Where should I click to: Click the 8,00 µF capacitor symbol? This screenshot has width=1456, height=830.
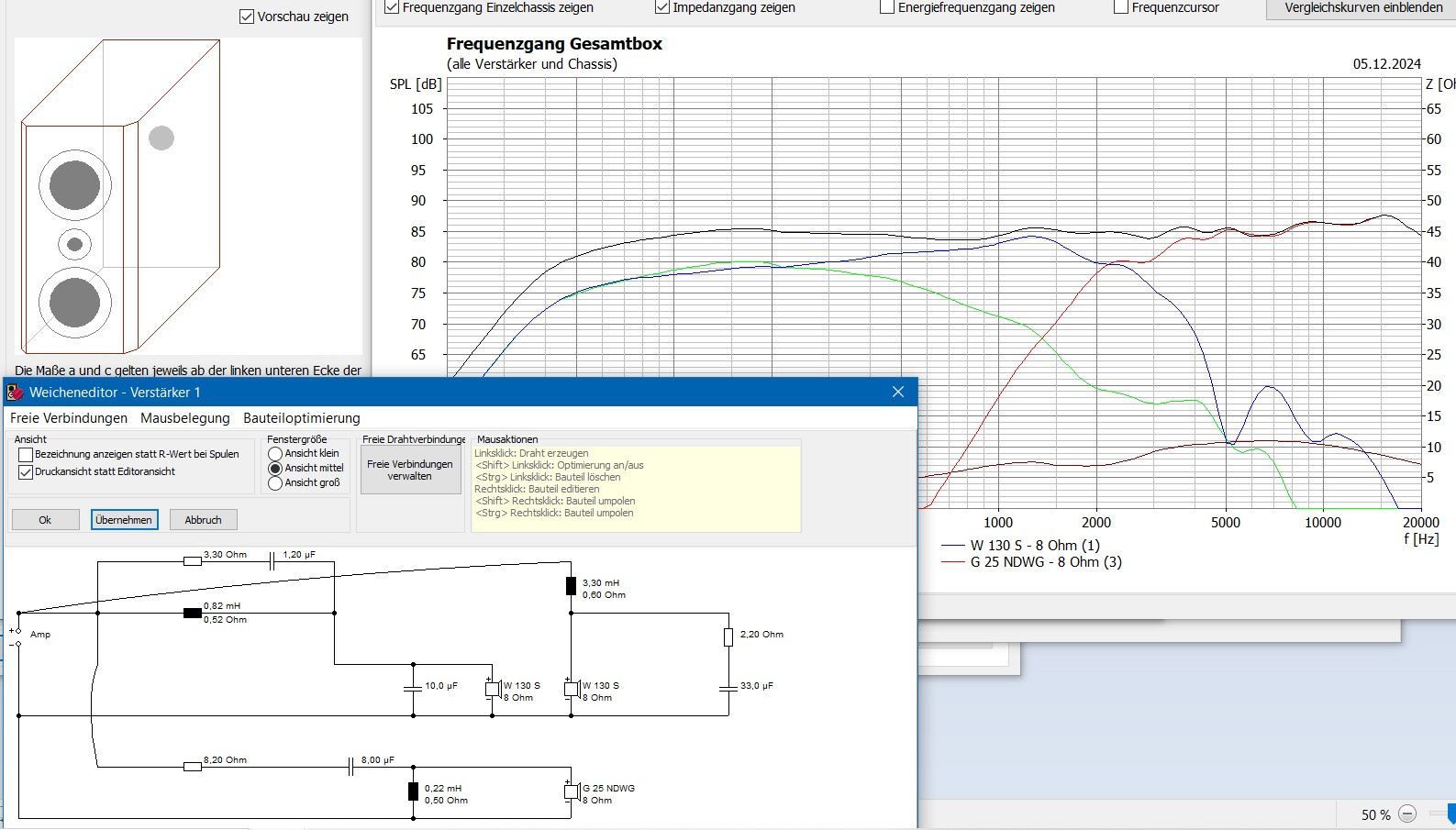point(350,767)
